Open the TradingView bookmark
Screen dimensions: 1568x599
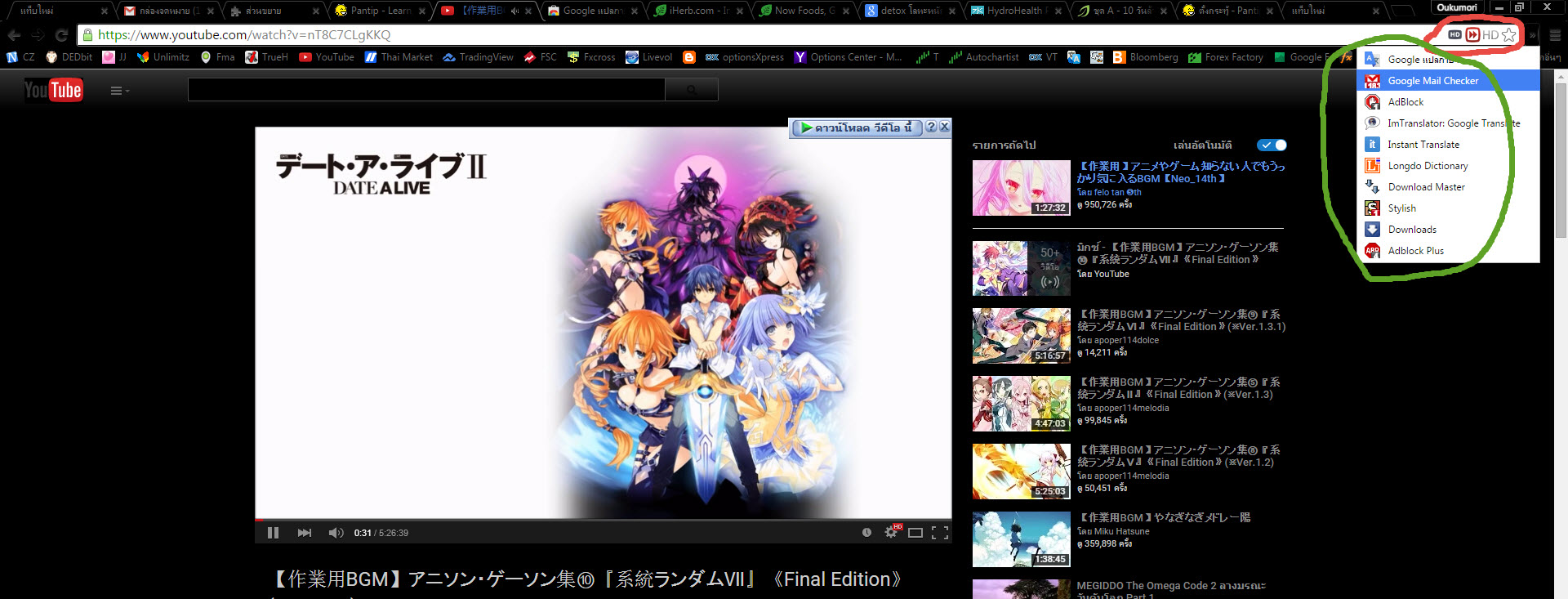pyautogui.click(x=478, y=57)
